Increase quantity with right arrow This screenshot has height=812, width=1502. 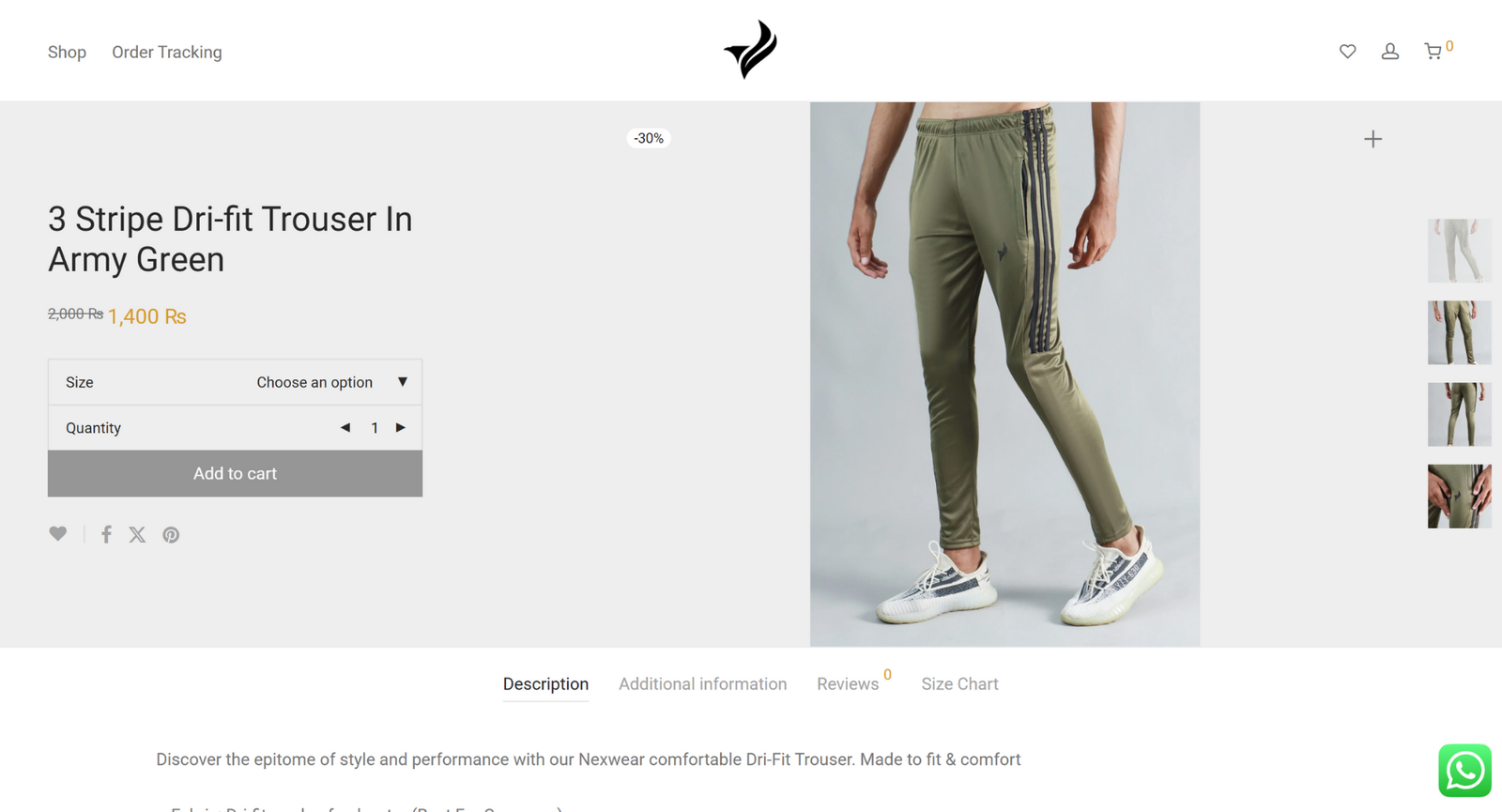[401, 427]
